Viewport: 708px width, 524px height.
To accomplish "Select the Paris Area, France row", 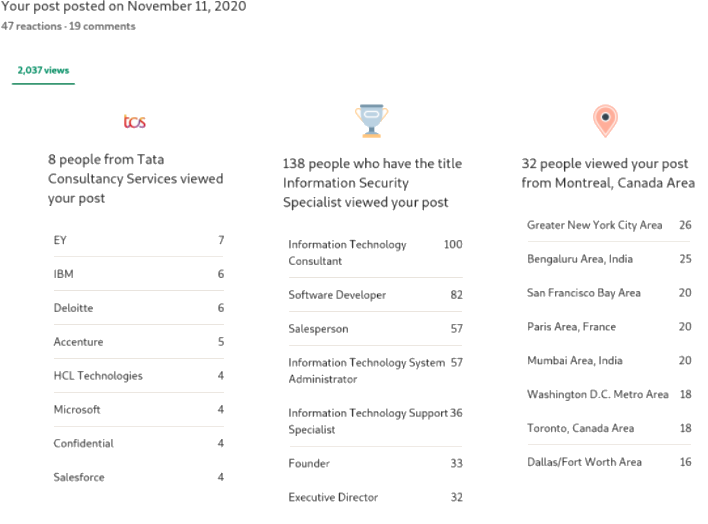I will [x=609, y=327].
